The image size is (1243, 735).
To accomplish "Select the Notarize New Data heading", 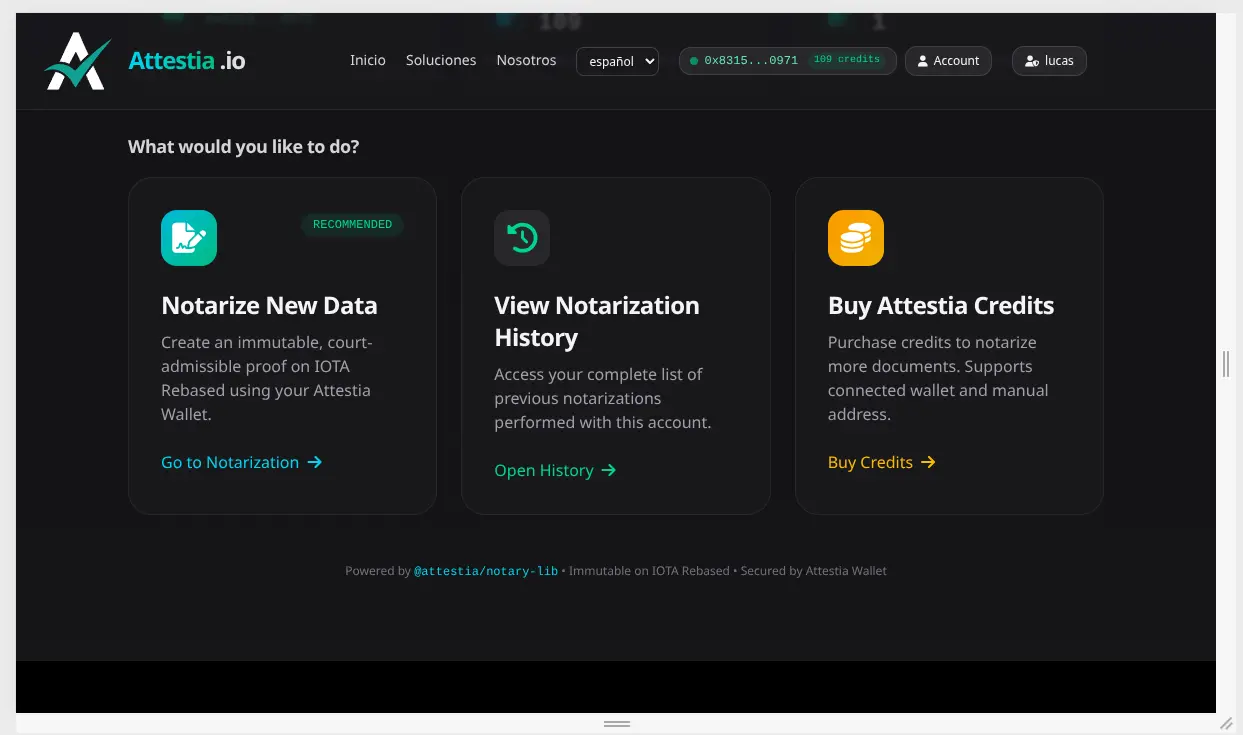I will click(269, 306).
